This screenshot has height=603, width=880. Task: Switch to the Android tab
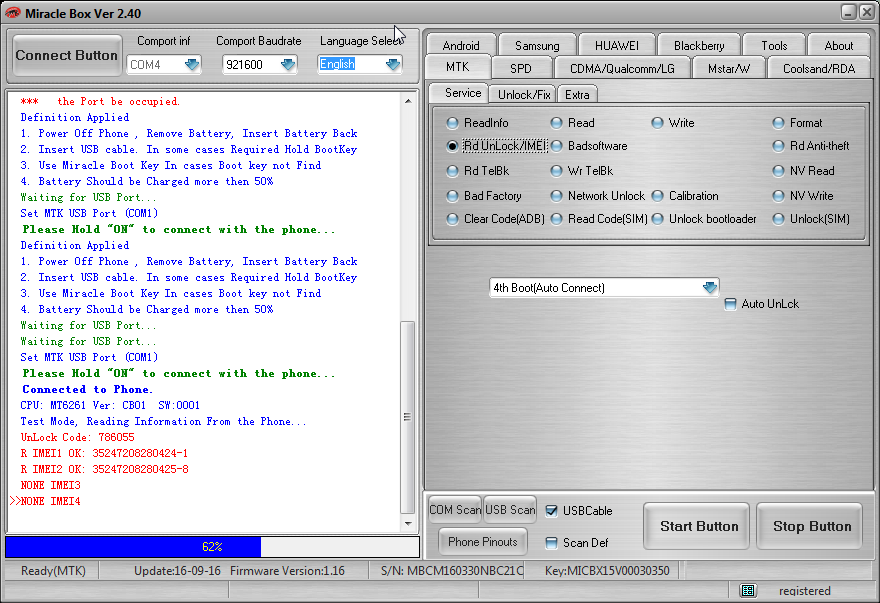point(461,45)
